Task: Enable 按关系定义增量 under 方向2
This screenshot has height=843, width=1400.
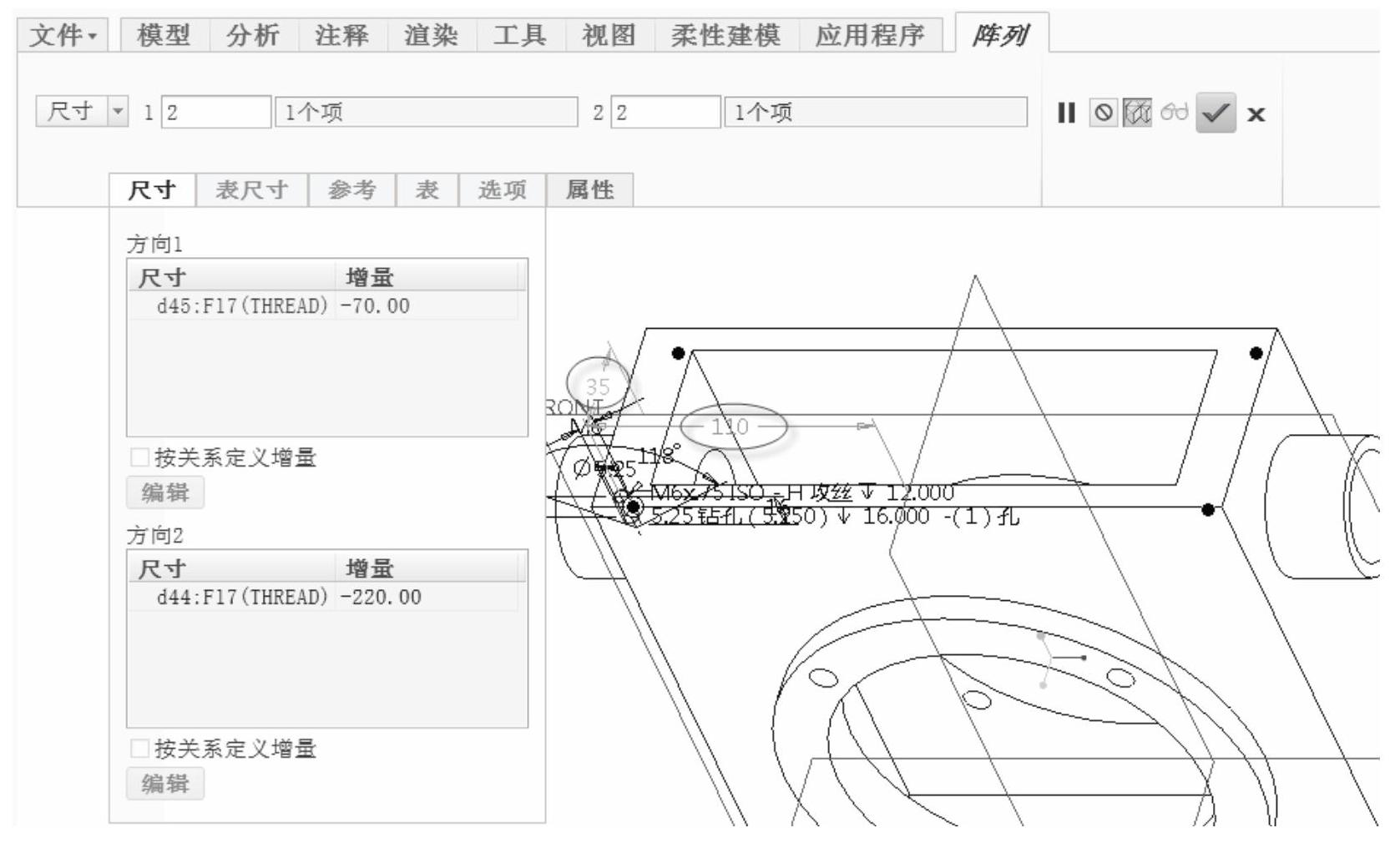Action: (139, 749)
